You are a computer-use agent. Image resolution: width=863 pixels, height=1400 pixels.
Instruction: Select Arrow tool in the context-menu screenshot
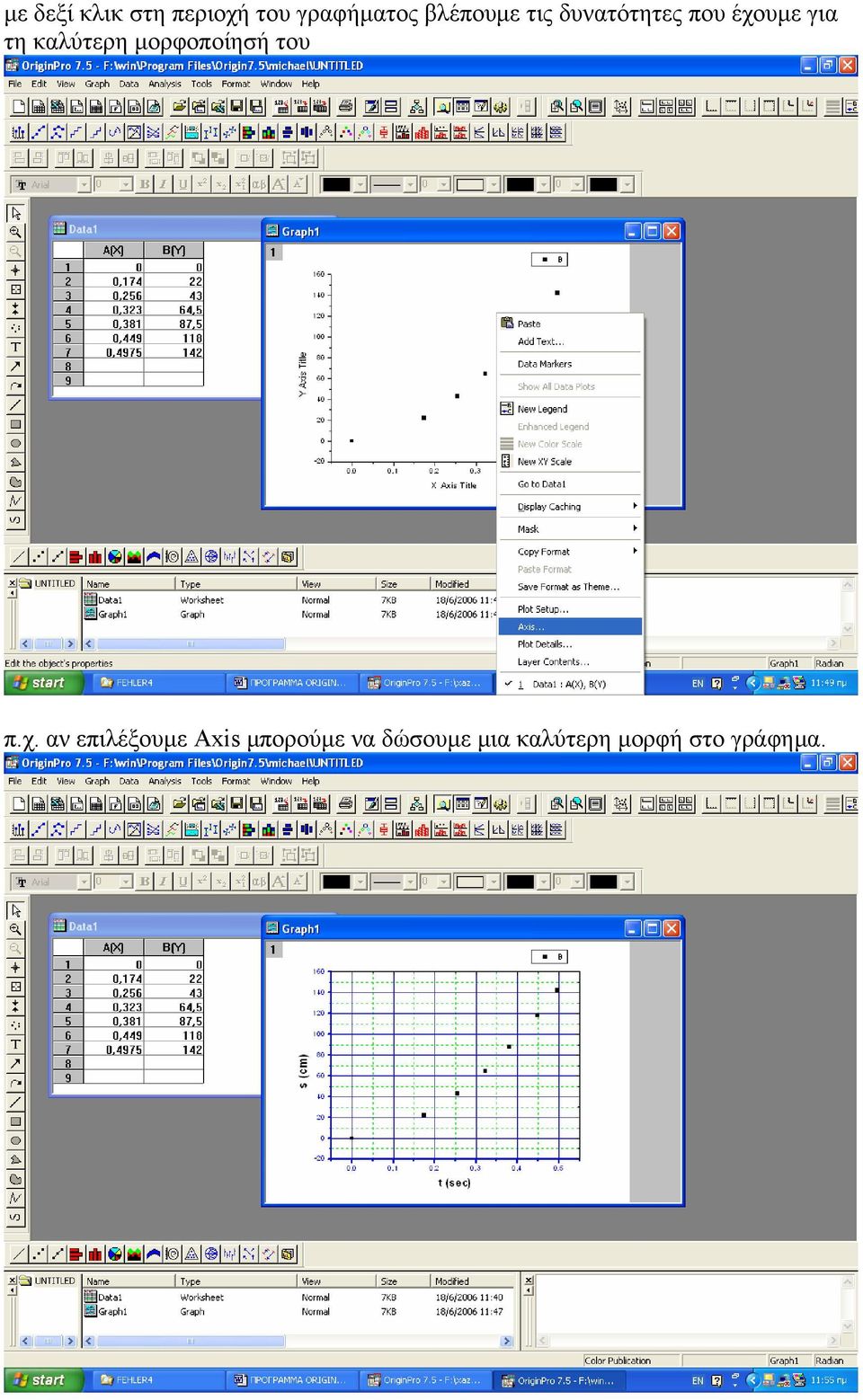click(x=15, y=367)
